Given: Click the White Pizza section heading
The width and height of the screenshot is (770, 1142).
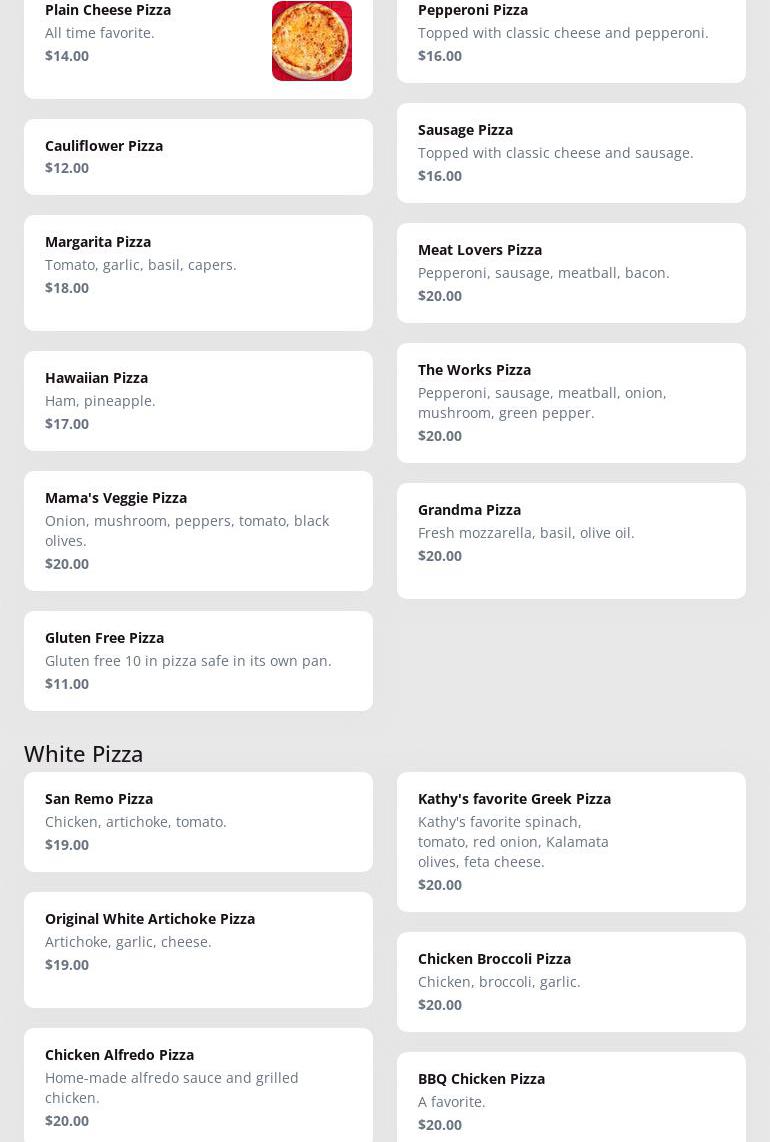Looking at the screenshot, I should tap(84, 753).
